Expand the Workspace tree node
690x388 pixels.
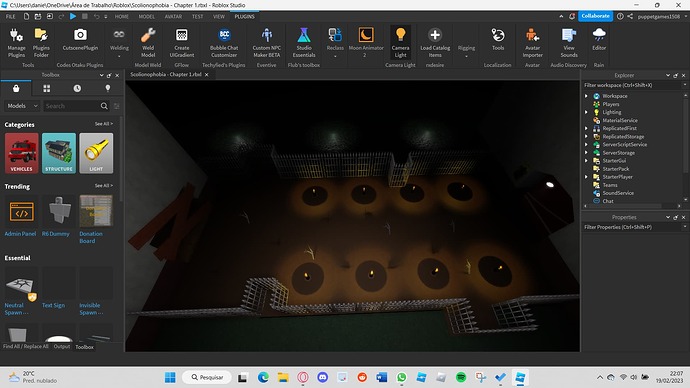tap(586, 96)
